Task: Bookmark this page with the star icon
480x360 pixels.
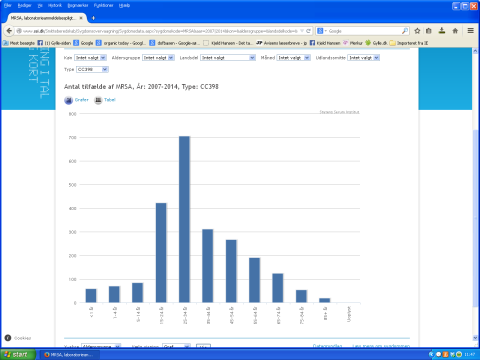Action: click(x=417, y=31)
